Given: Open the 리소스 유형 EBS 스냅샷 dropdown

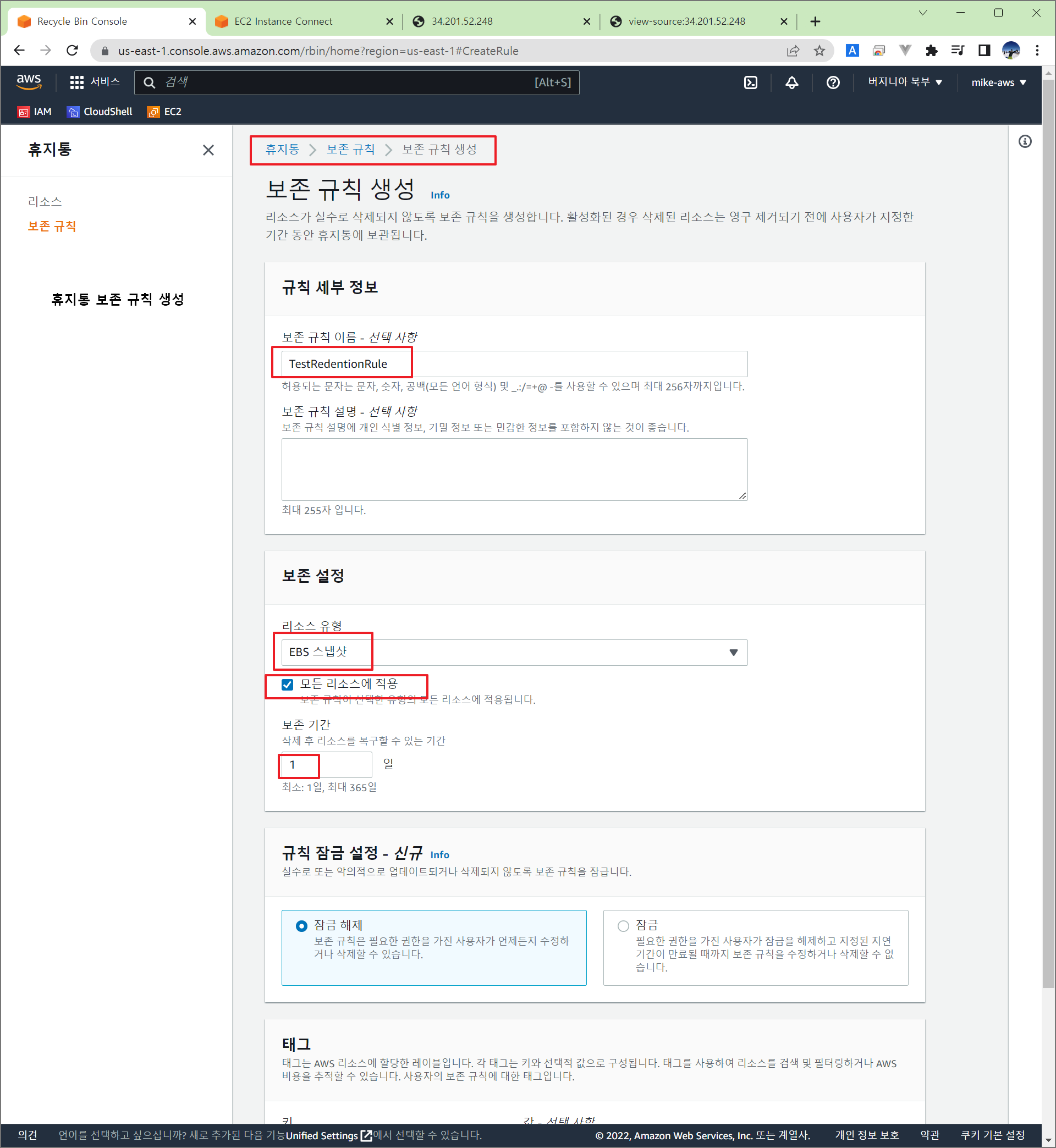Looking at the screenshot, I should pos(514,652).
